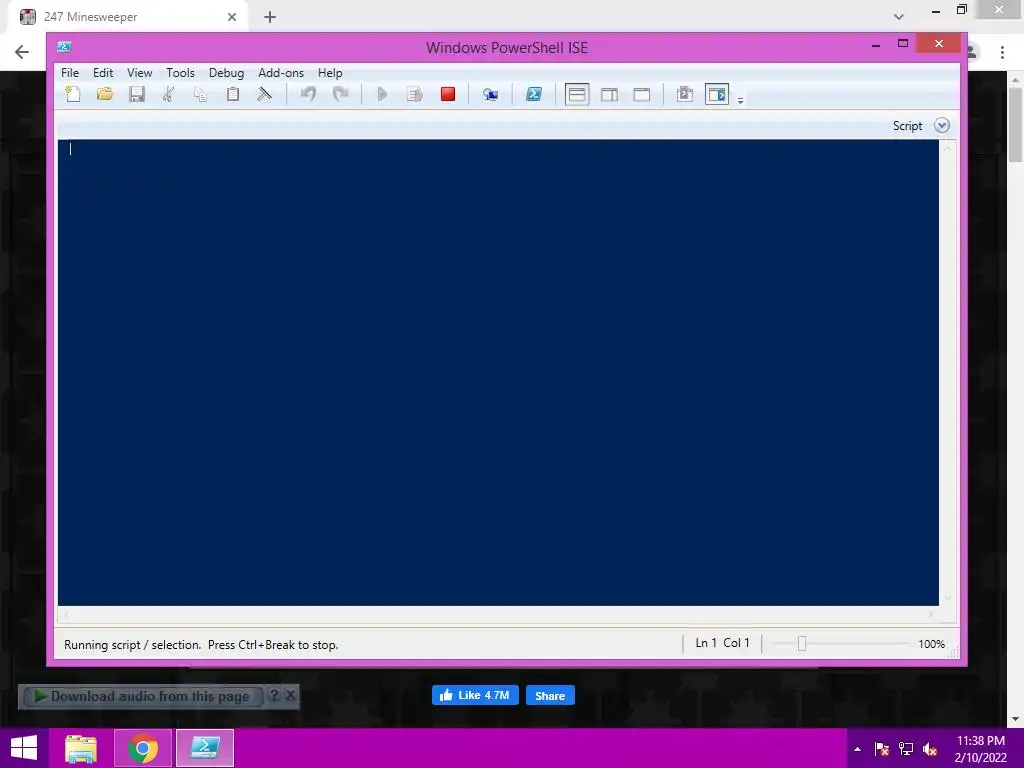Go back in the Chrome browser

point(22,52)
